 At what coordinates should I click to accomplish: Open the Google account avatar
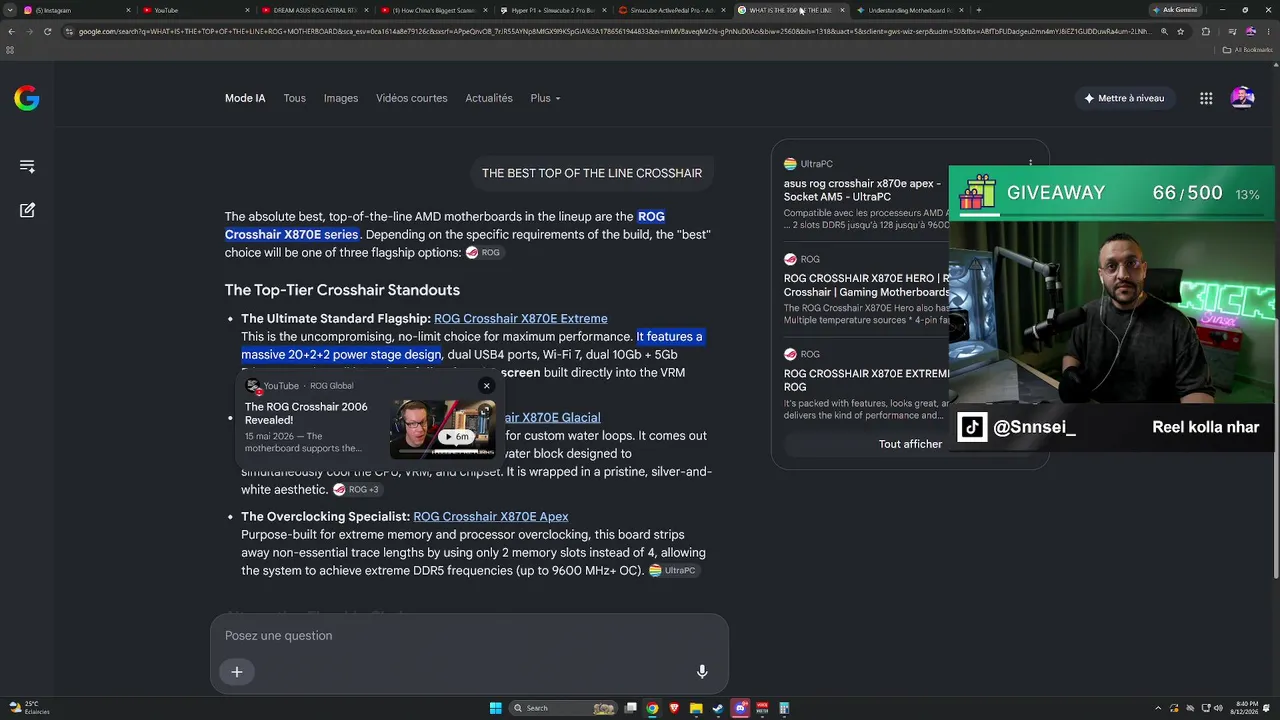click(1242, 98)
